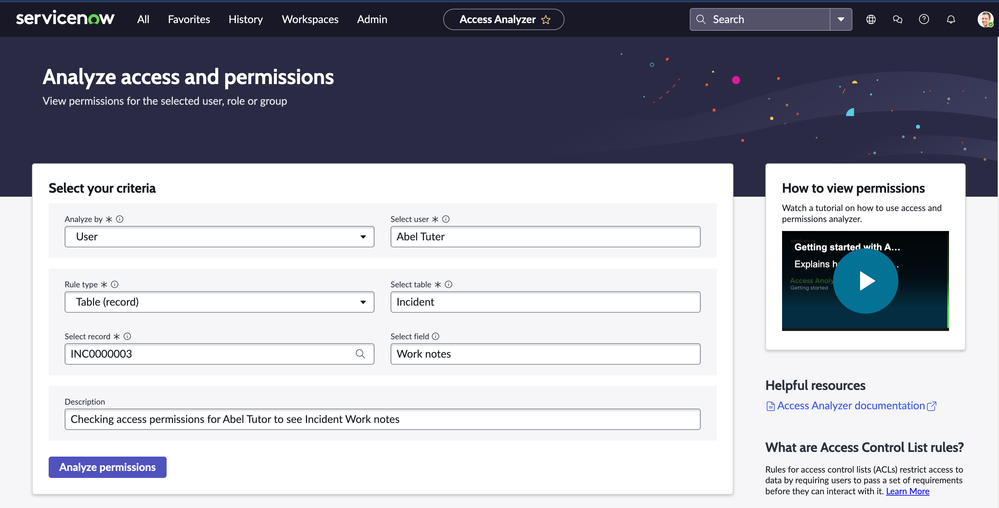Screen dimensions: 999x508
Task: Click the tutorial video thumbnail title text
Action: [x=847, y=247]
